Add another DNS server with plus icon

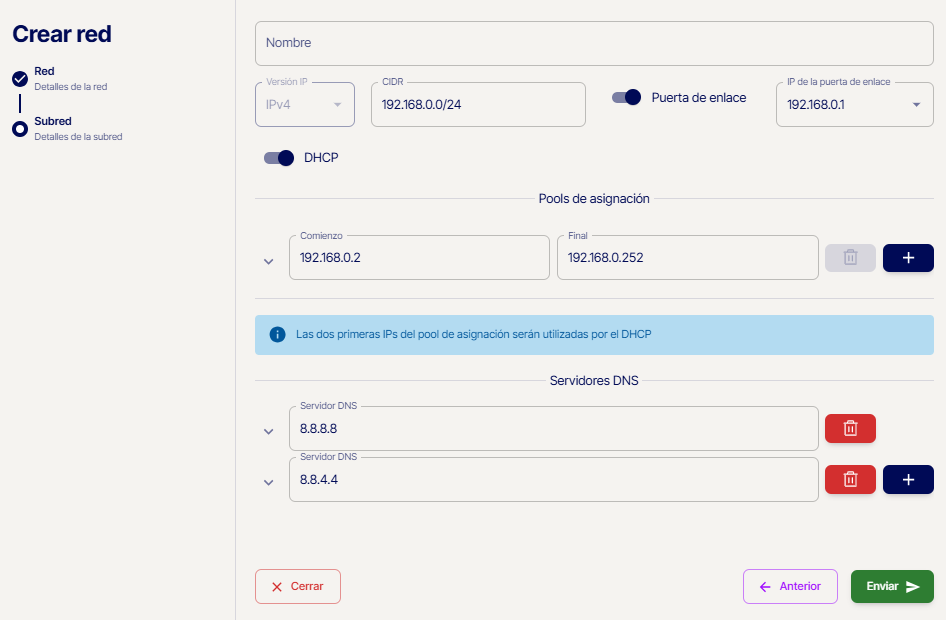[x=908, y=479]
